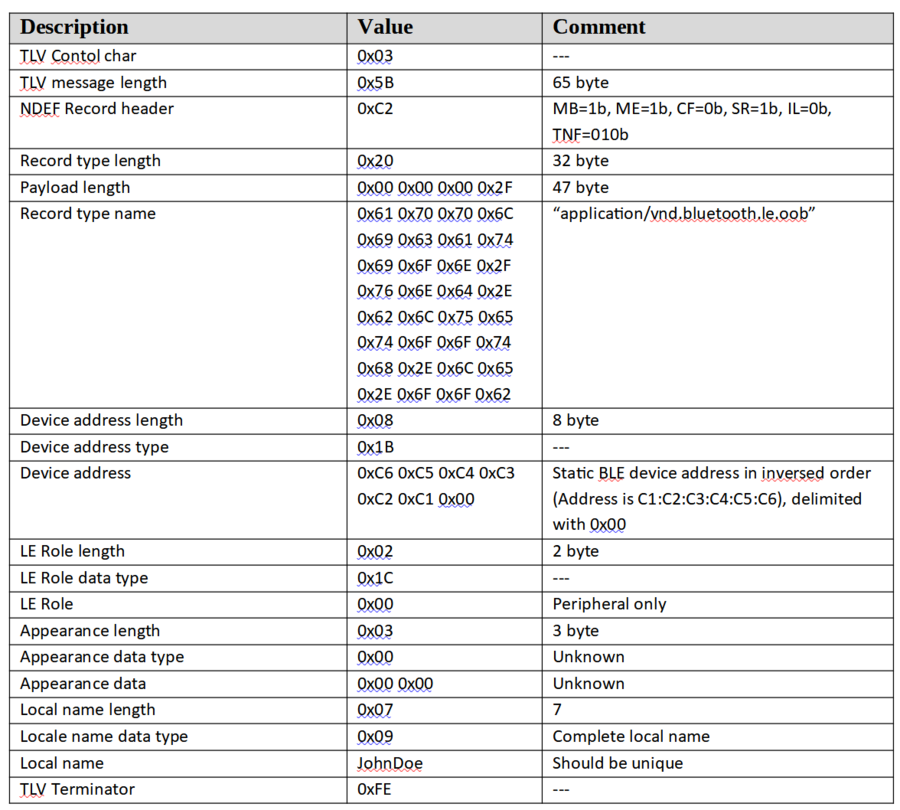Click the Should be unique comment
The width and height of the screenshot is (900, 810).
pyautogui.click(x=617, y=763)
